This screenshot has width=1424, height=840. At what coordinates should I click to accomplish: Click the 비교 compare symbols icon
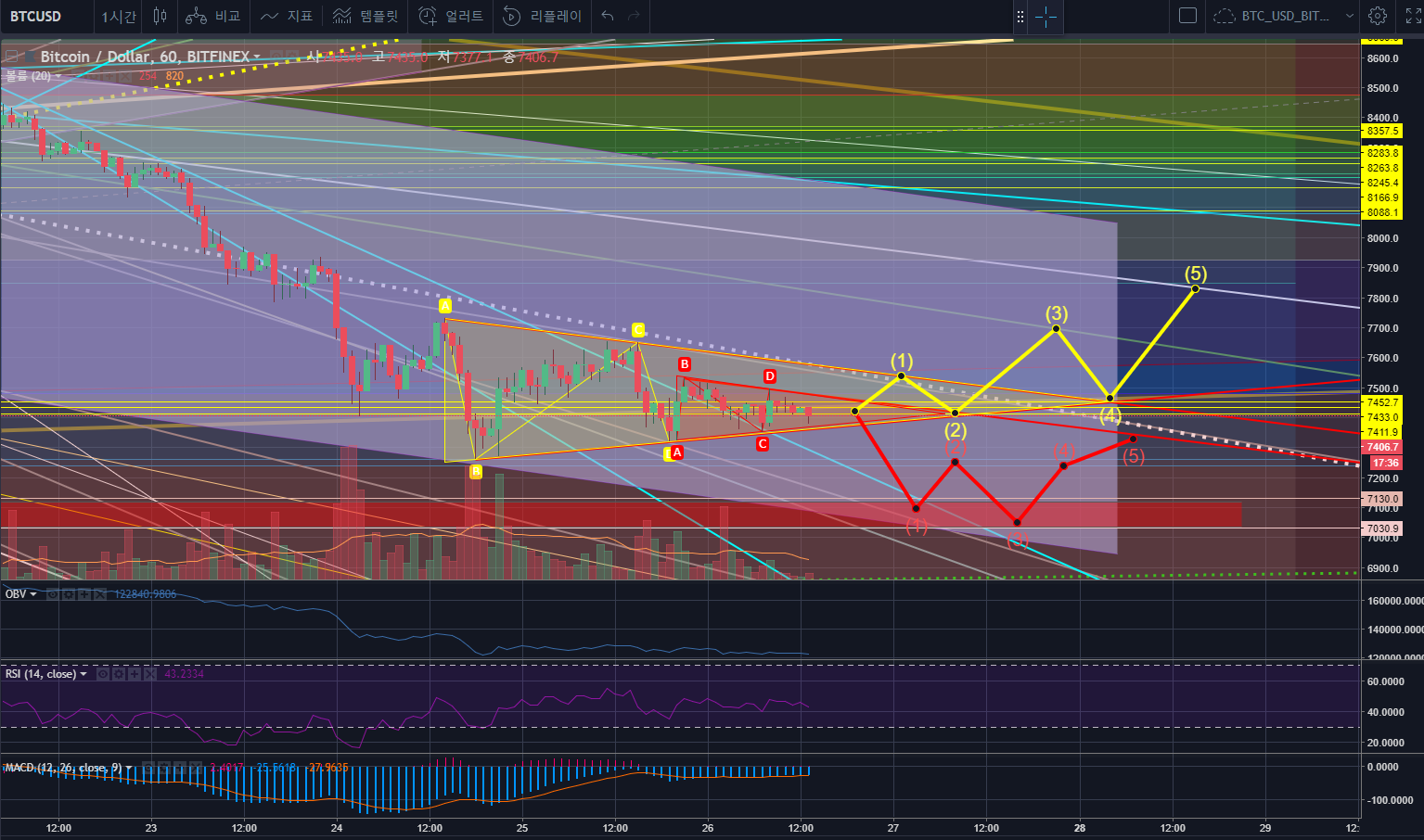[x=196, y=16]
